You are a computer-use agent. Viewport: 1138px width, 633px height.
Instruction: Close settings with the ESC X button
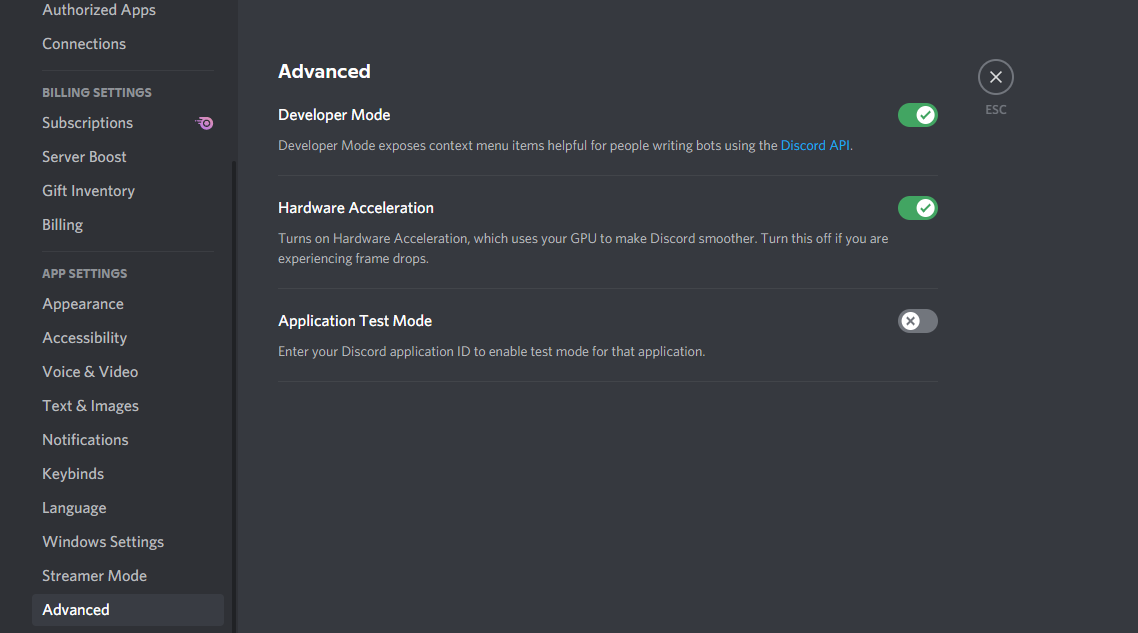(x=995, y=77)
